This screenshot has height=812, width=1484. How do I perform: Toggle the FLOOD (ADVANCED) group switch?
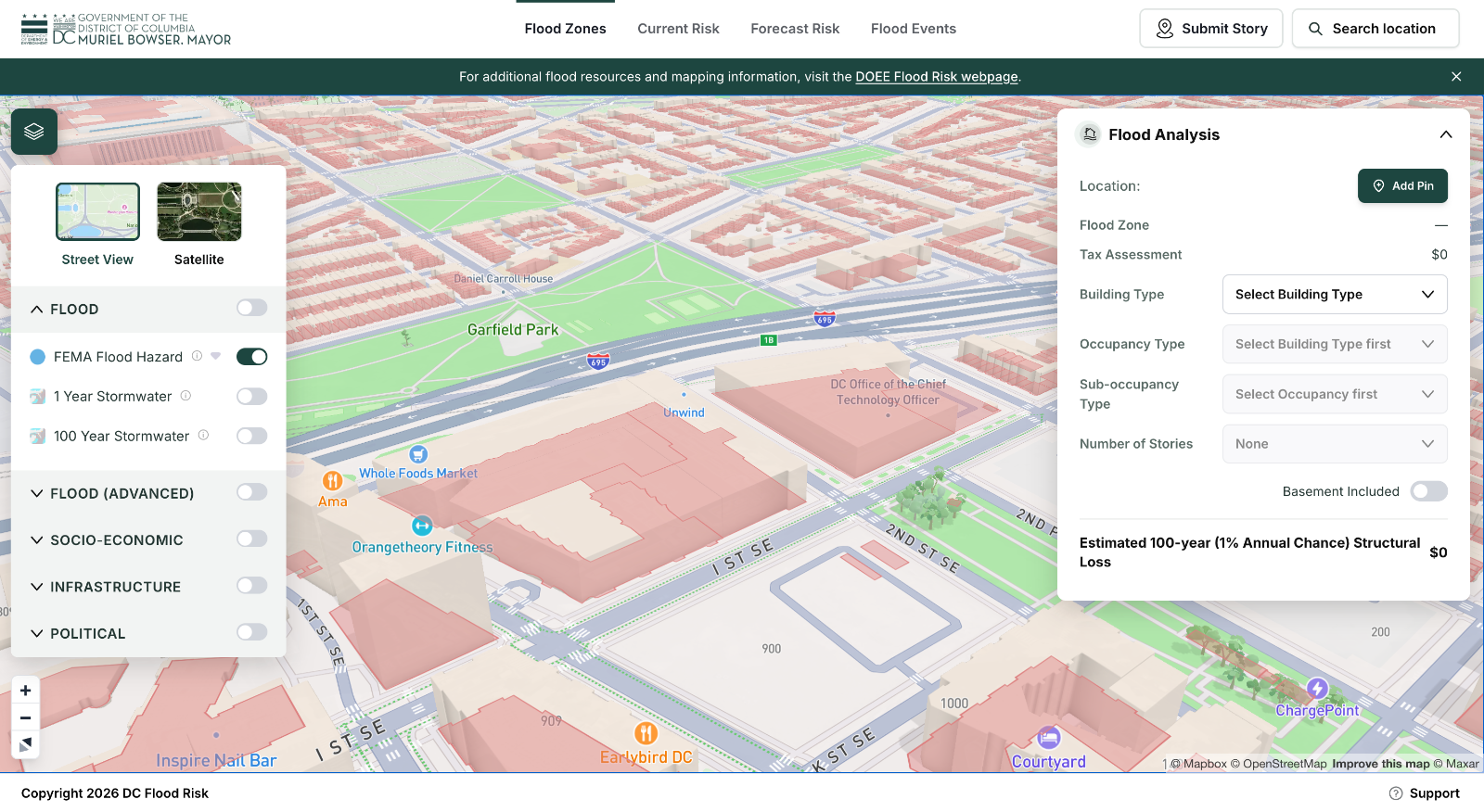pyautogui.click(x=251, y=492)
